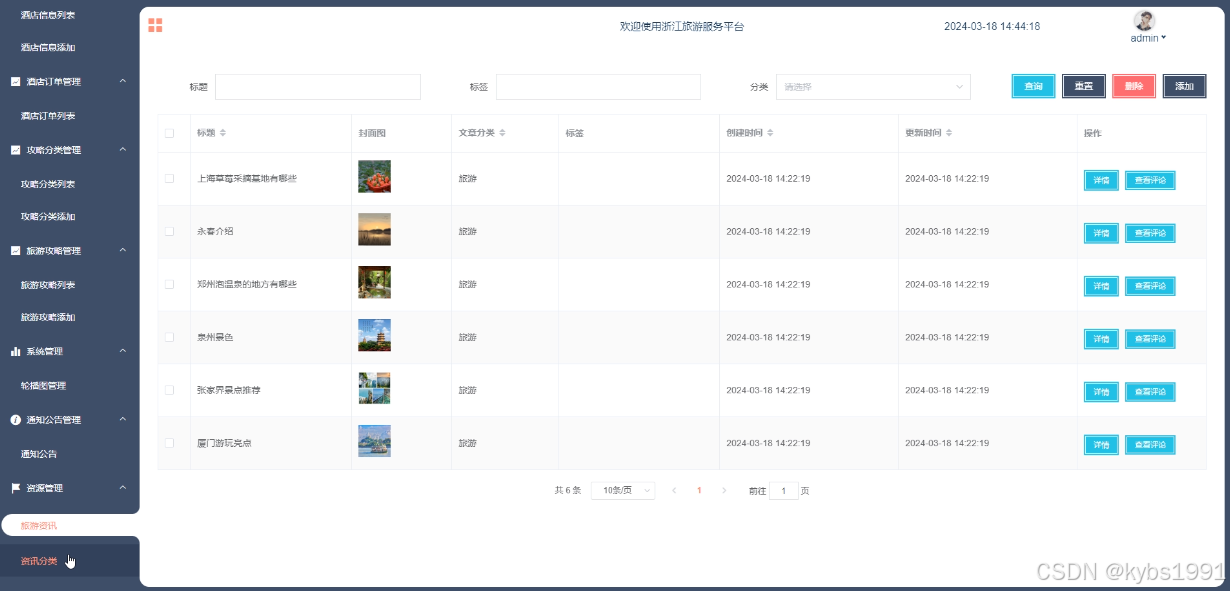Check the 张家界景点推荐 row checkbox
Viewport: 1230px width, 591px height.
coord(169,390)
